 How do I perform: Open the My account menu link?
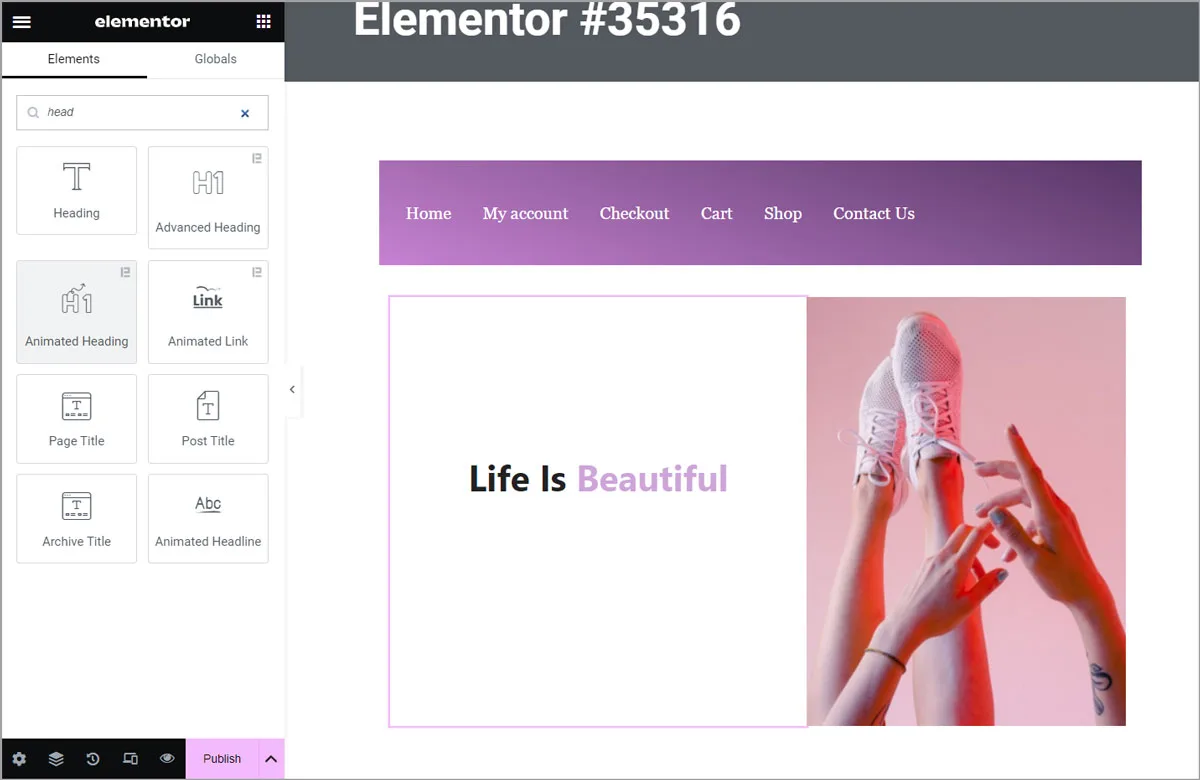(x=525, y=213)
